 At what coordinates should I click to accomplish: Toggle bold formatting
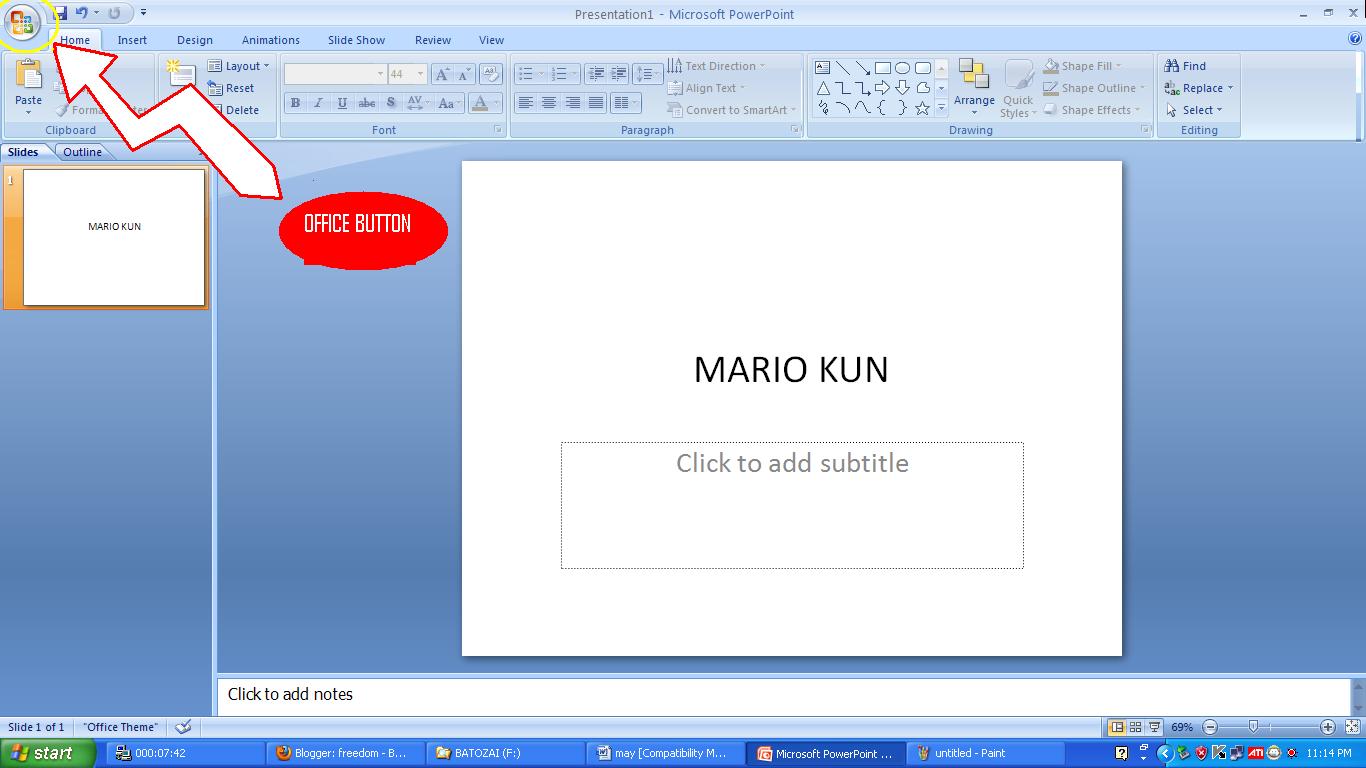click(295, 102)
